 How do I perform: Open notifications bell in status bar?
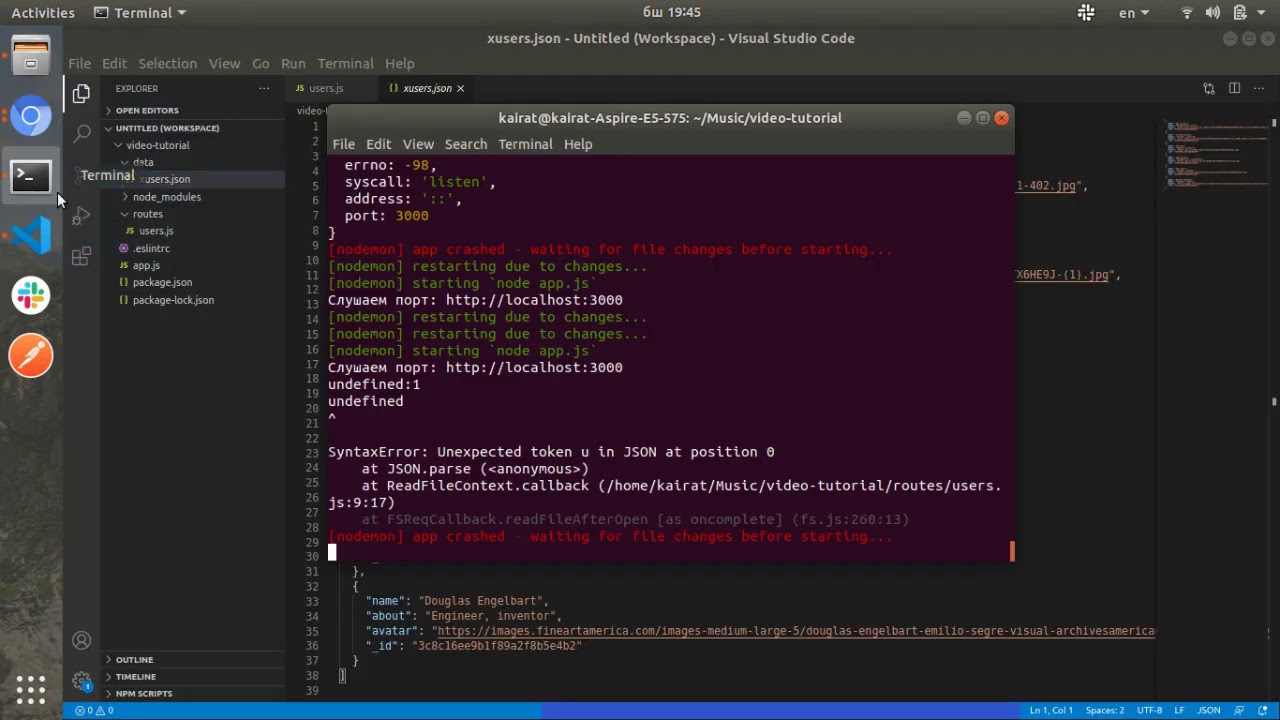point(1262,710)
